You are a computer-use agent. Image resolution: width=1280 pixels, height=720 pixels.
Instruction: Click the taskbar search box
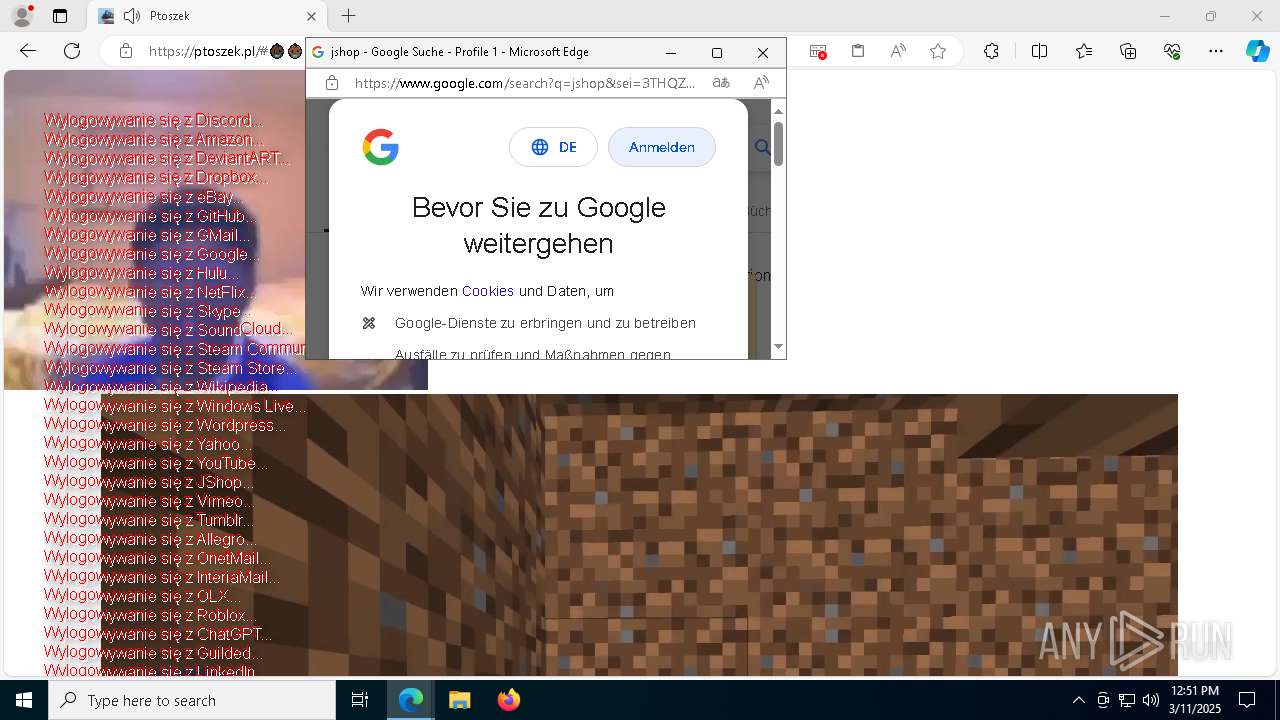click(192, 700)
